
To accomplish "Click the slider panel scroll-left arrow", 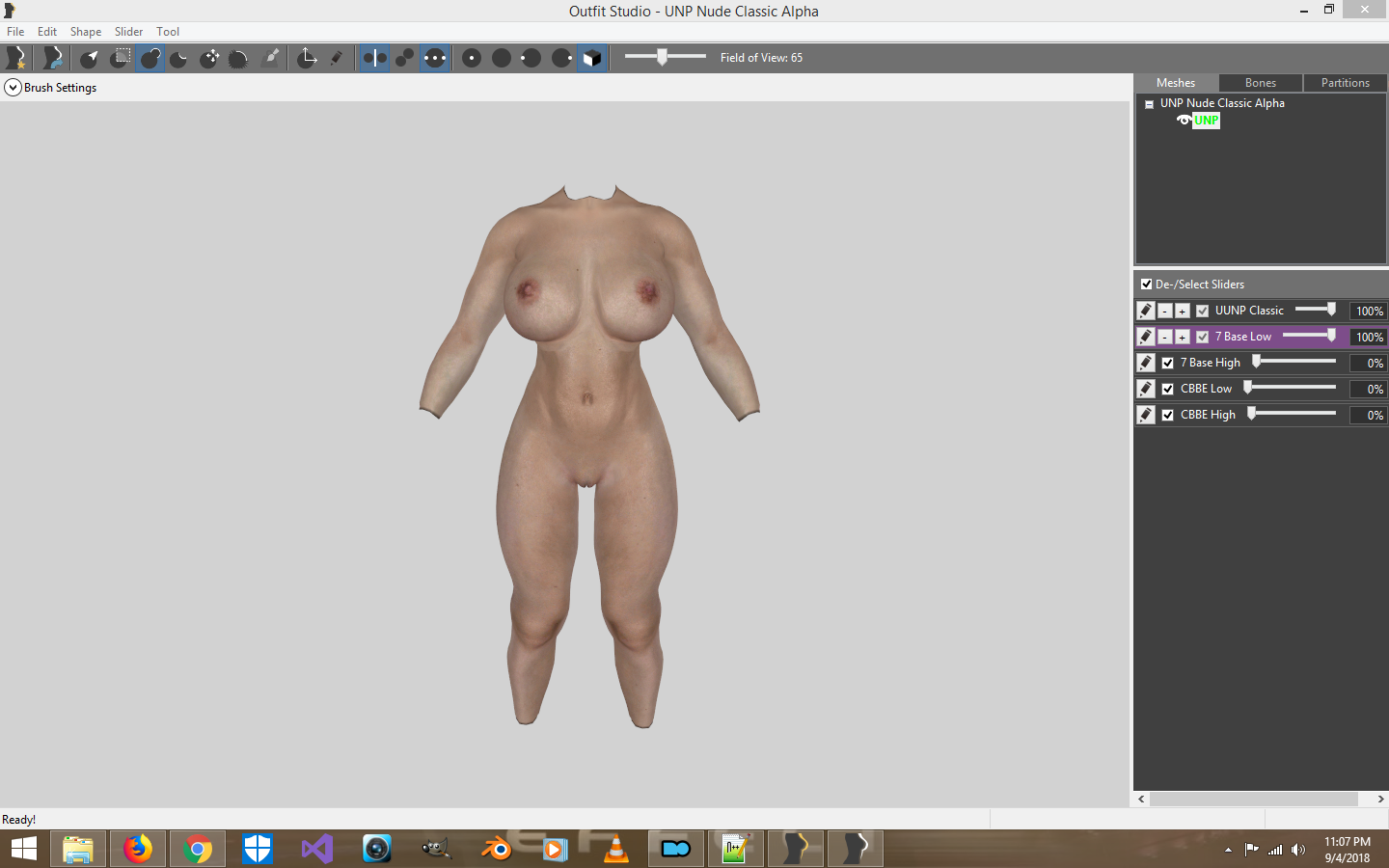I will (x=1142, y=800).
